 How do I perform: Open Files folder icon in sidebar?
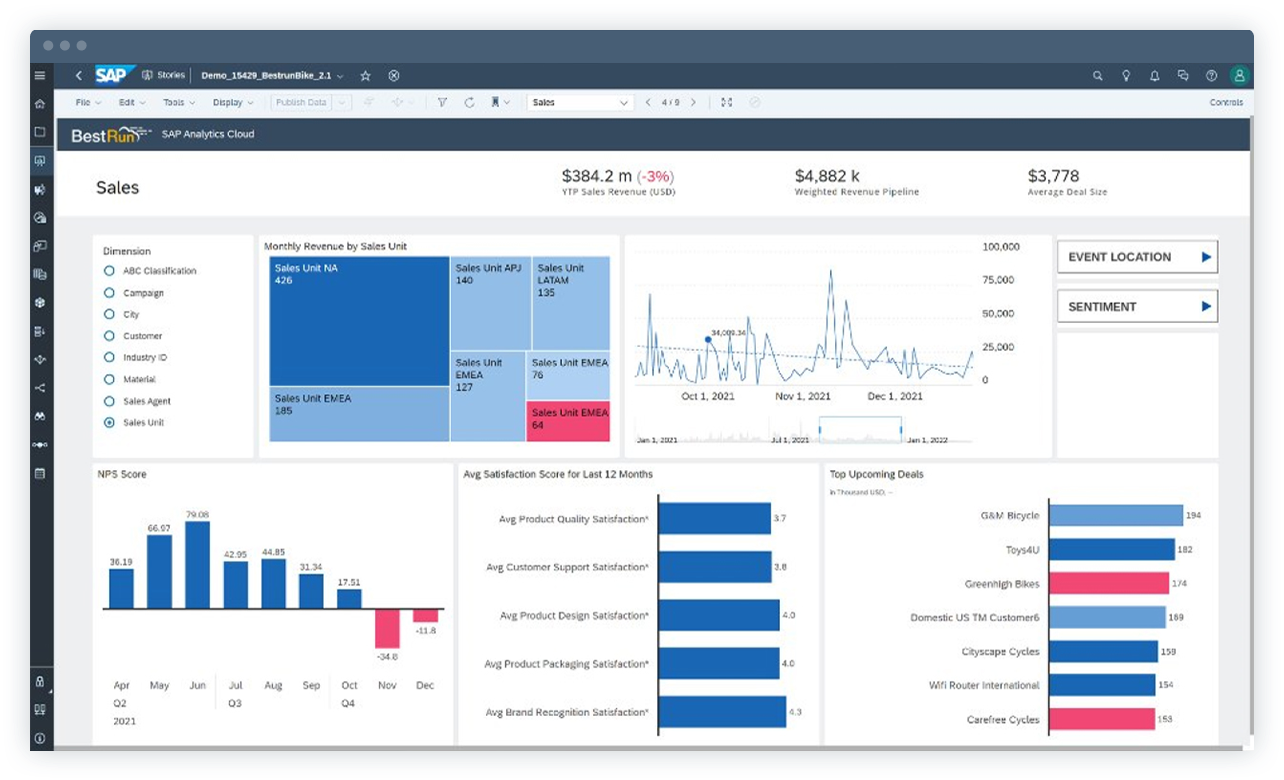coord(40,131)
